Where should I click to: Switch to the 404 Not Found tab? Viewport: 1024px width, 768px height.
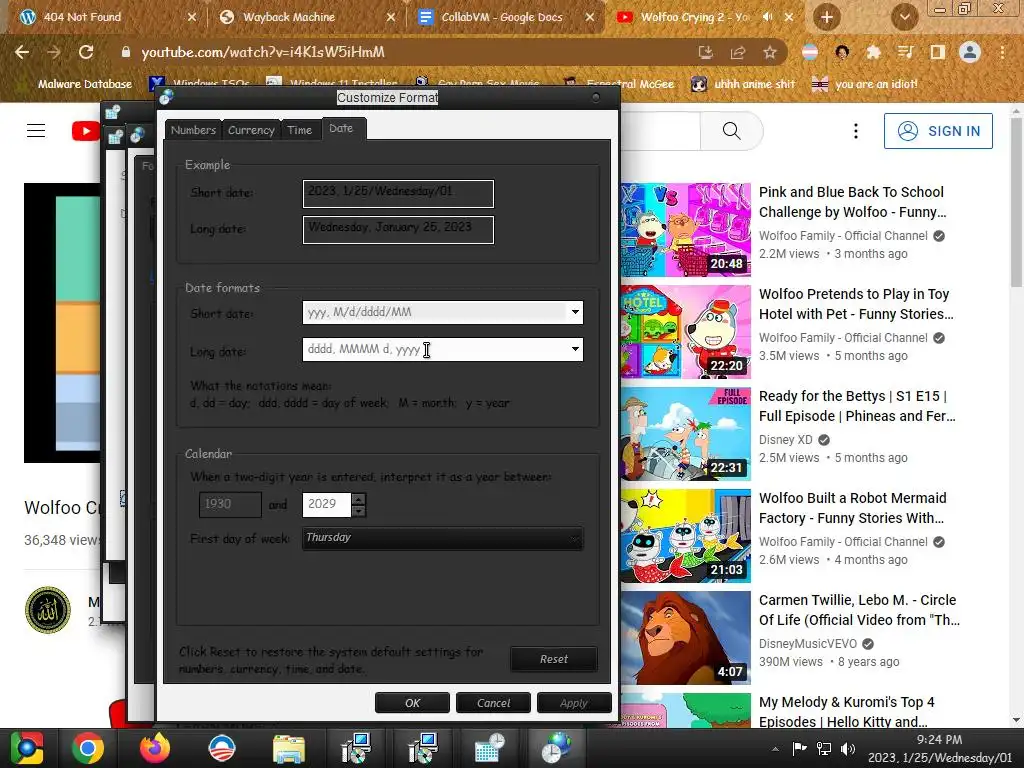coord(108,17)
